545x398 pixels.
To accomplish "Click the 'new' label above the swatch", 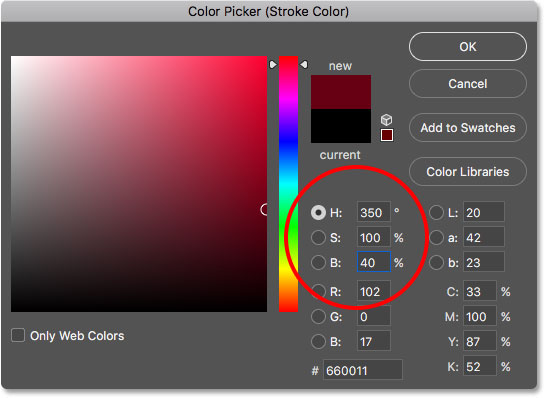I will click(340, 66).
